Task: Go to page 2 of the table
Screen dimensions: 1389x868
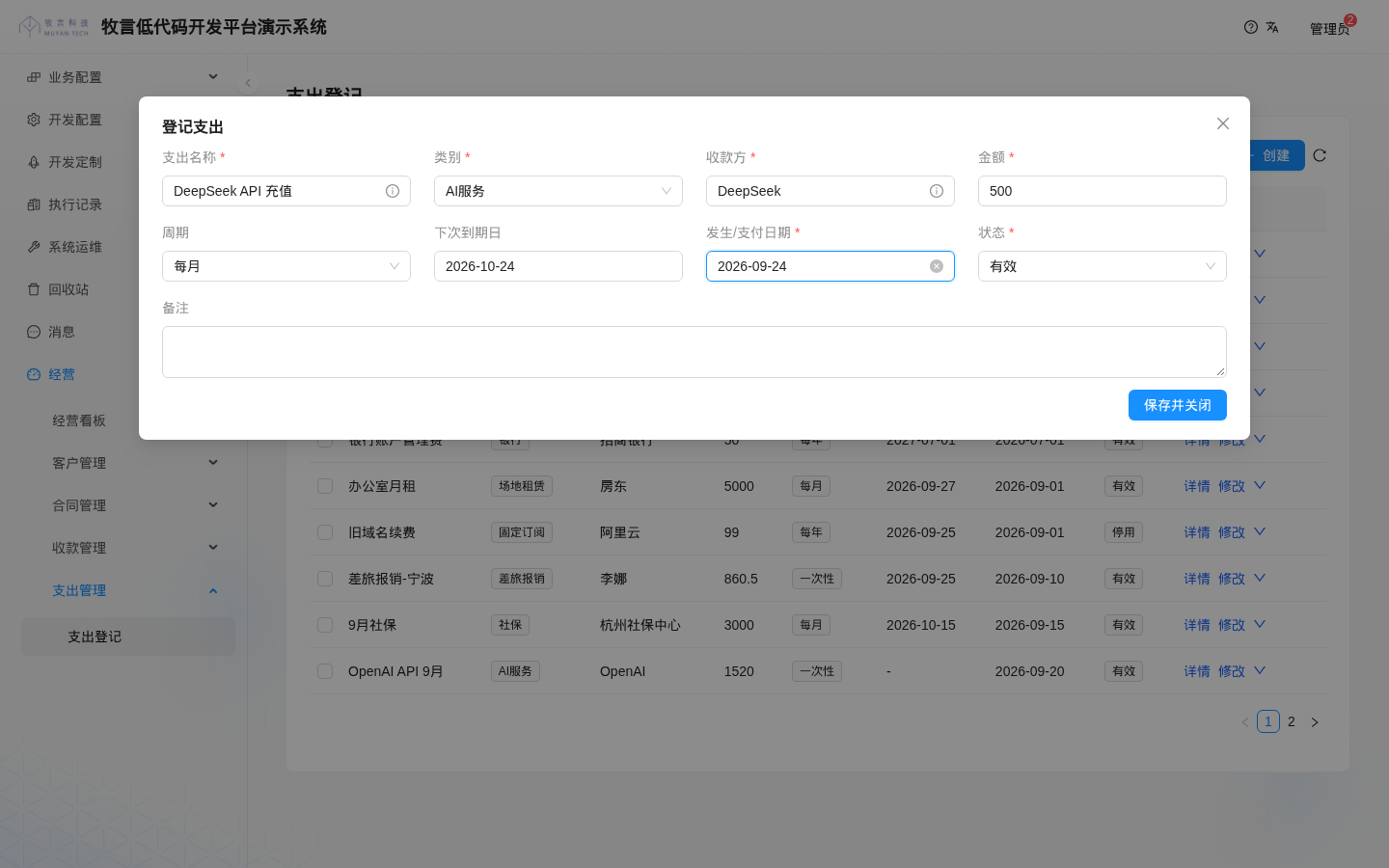Action: [x=1292, y=721]
